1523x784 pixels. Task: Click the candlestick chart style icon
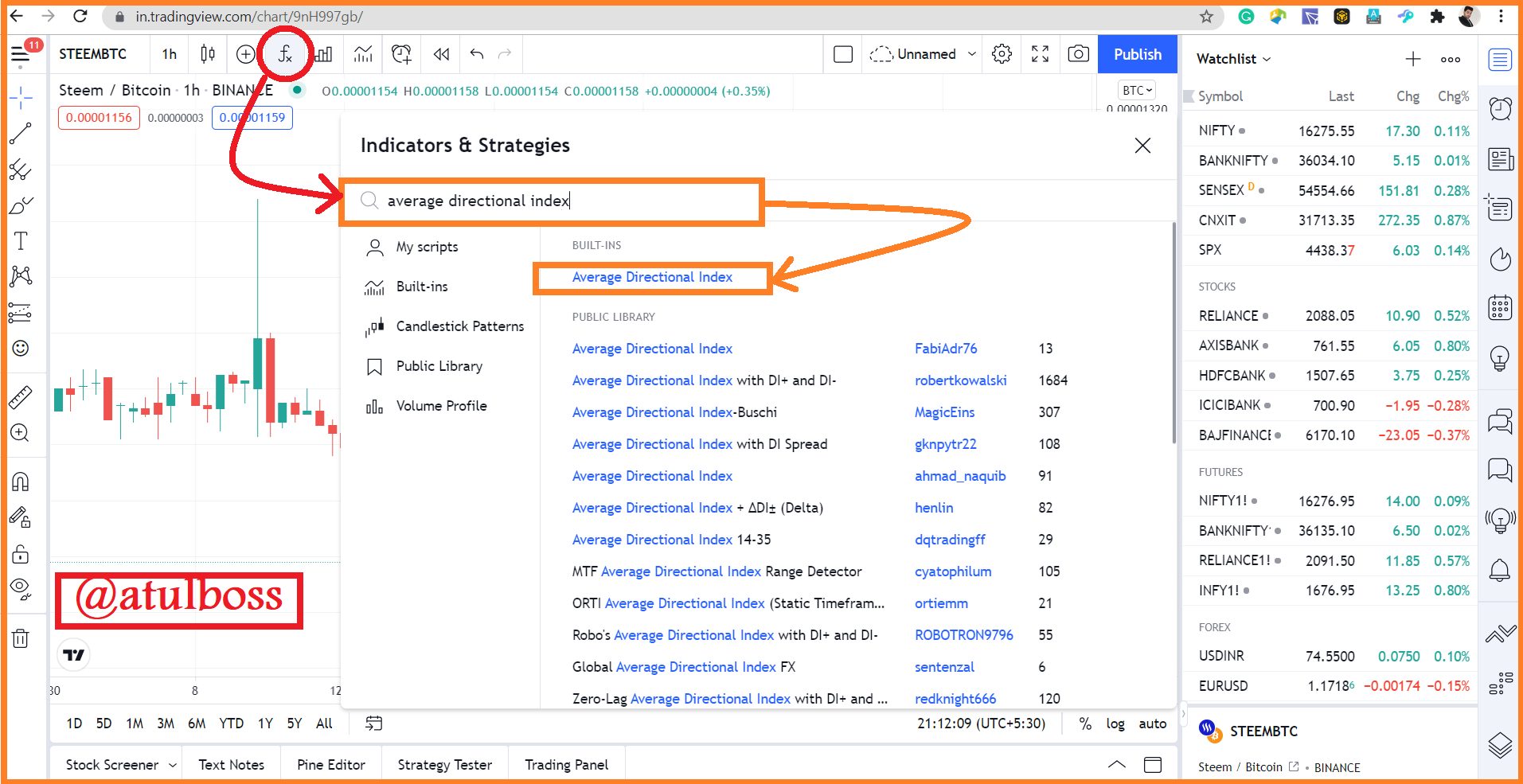coord(208,54)
